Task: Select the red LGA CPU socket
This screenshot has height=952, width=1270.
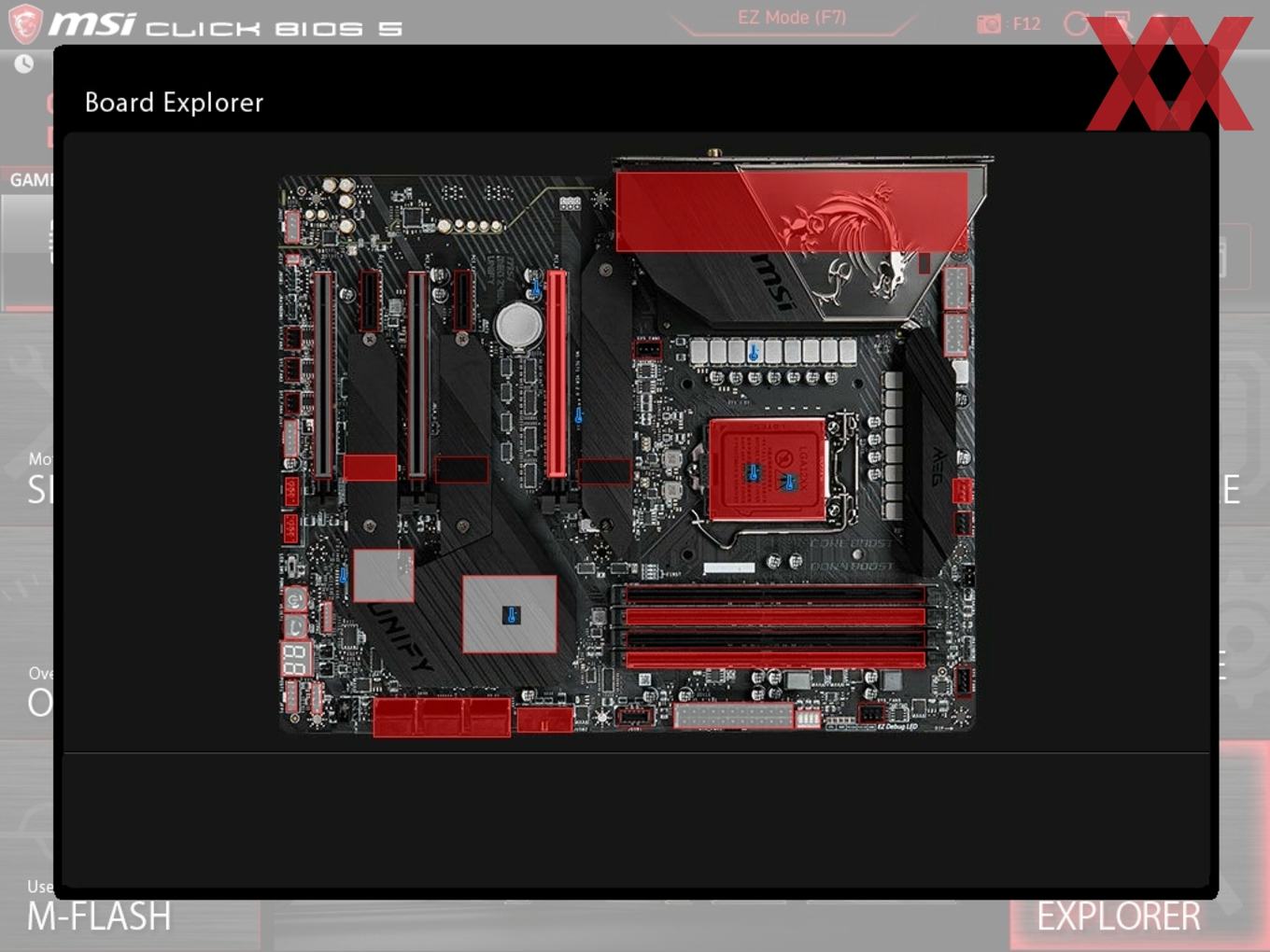Action: [x=768, y=469]
